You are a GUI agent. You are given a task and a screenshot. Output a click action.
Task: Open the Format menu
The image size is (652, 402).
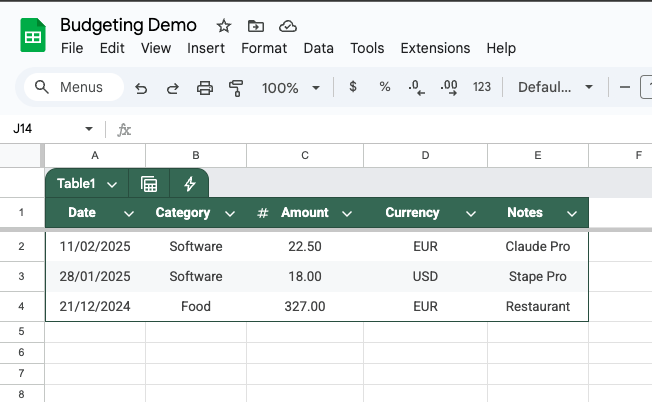264,48
